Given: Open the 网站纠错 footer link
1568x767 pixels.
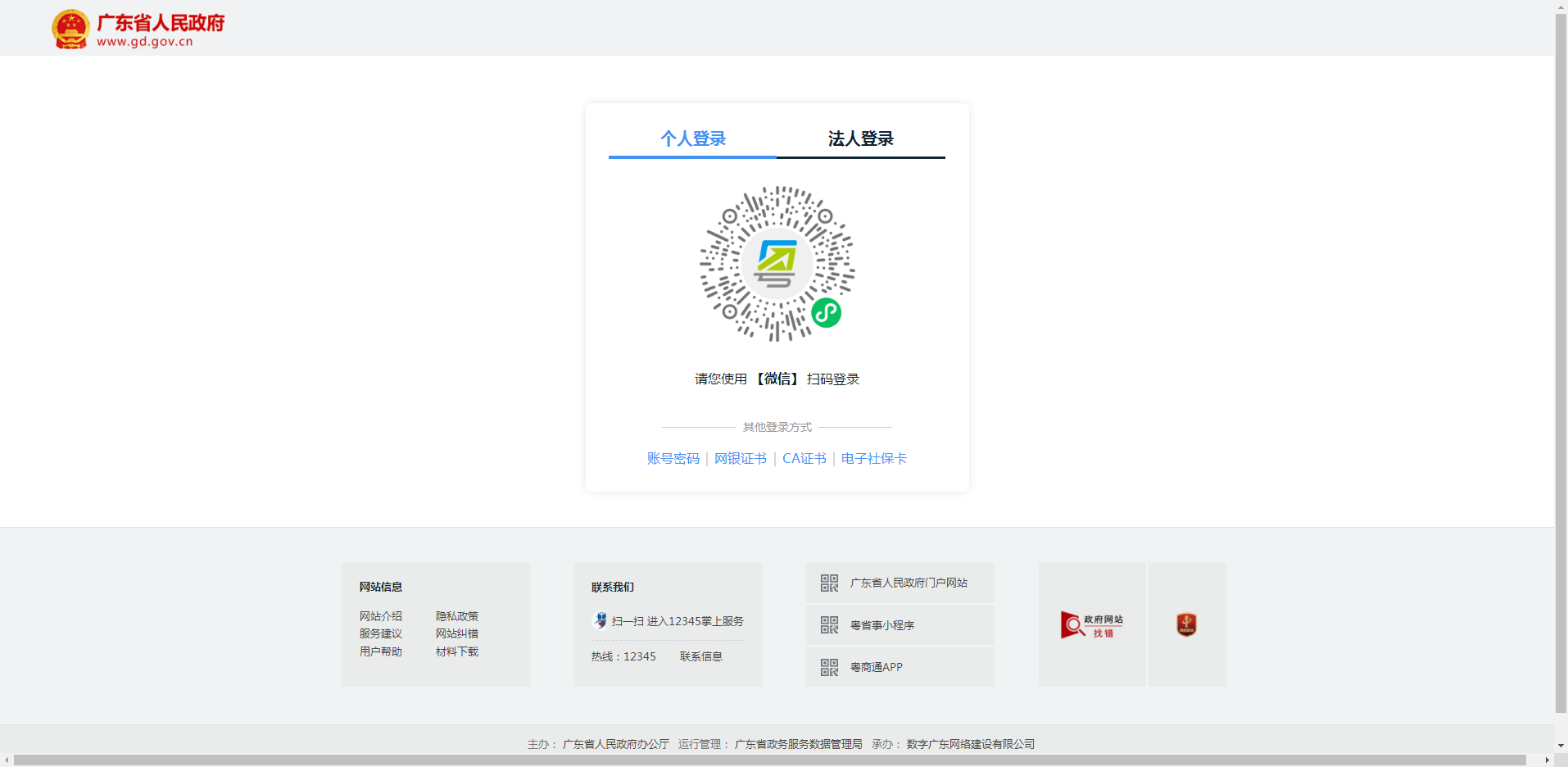Looking at the screenshot, I should (456, 633).
